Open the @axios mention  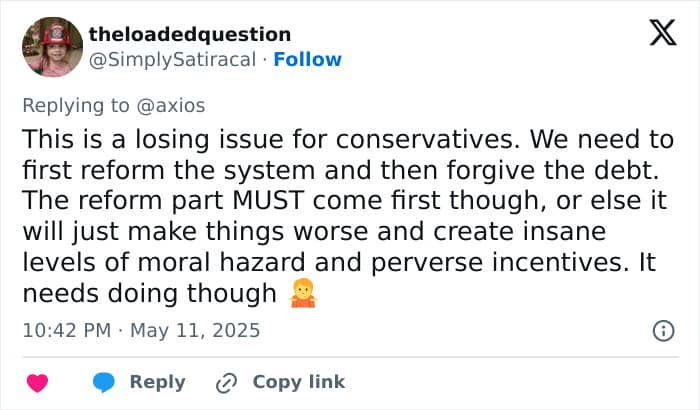(171, 106)
